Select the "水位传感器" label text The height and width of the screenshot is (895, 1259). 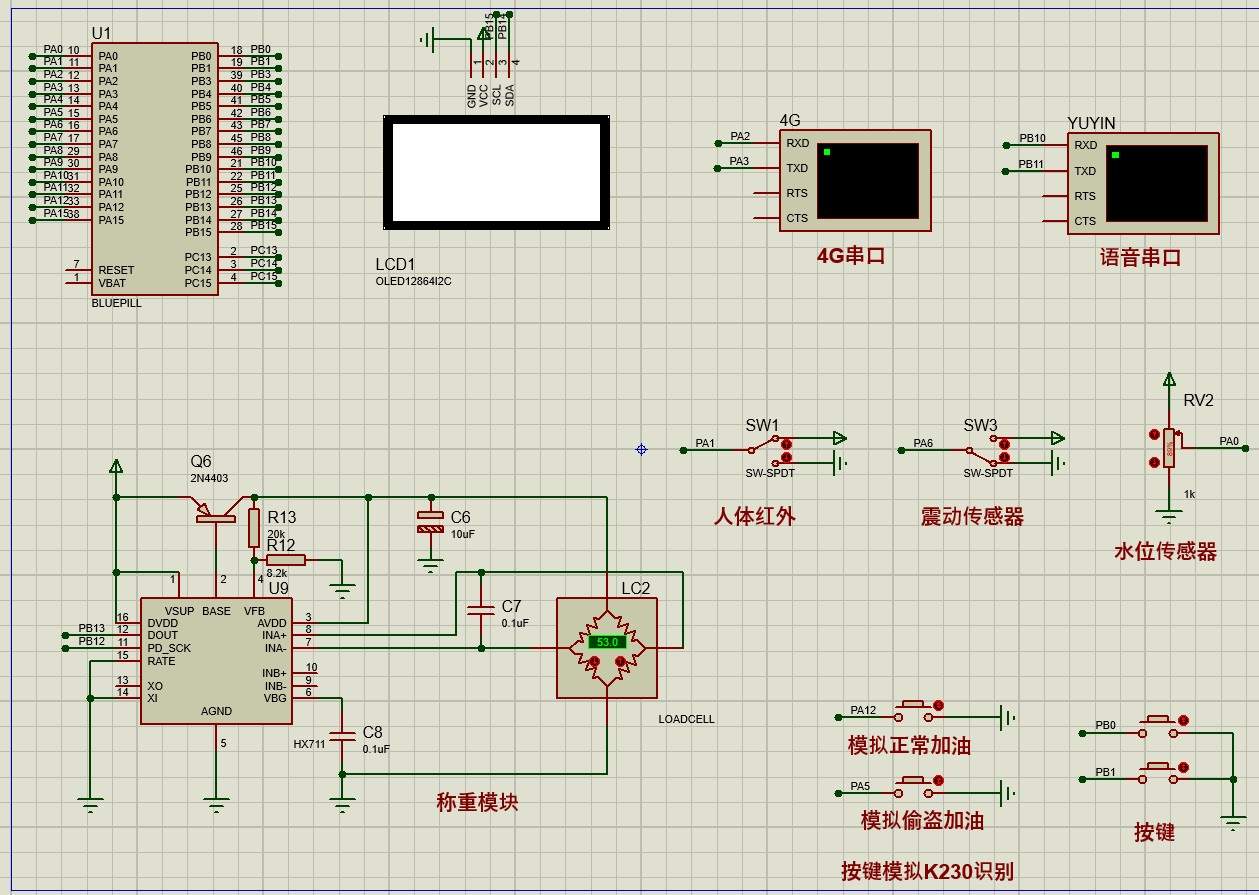pos(1165,551)
